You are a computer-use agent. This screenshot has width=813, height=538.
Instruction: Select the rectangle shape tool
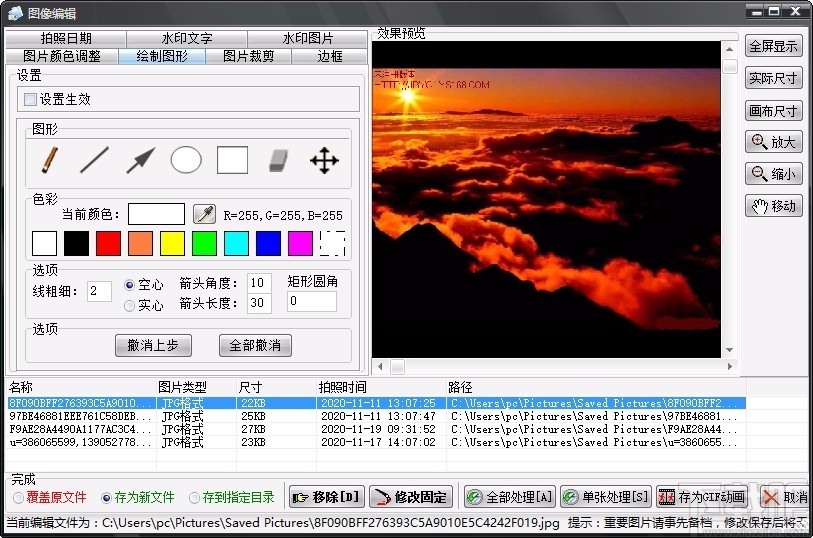point(232,160)
